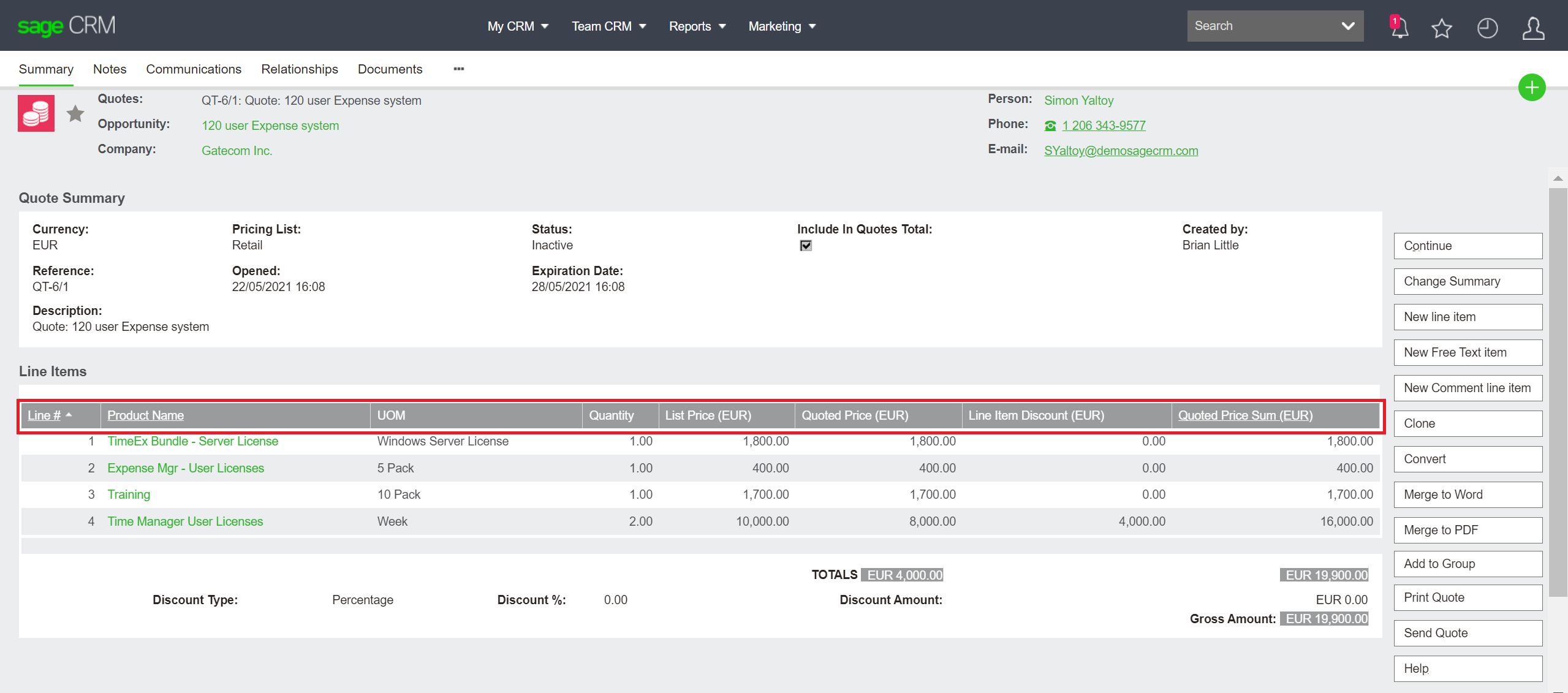The height and width of the screenshot is (693, 1568).
Task: Click Print Quote button
Action: click(x=1468, y=597)
